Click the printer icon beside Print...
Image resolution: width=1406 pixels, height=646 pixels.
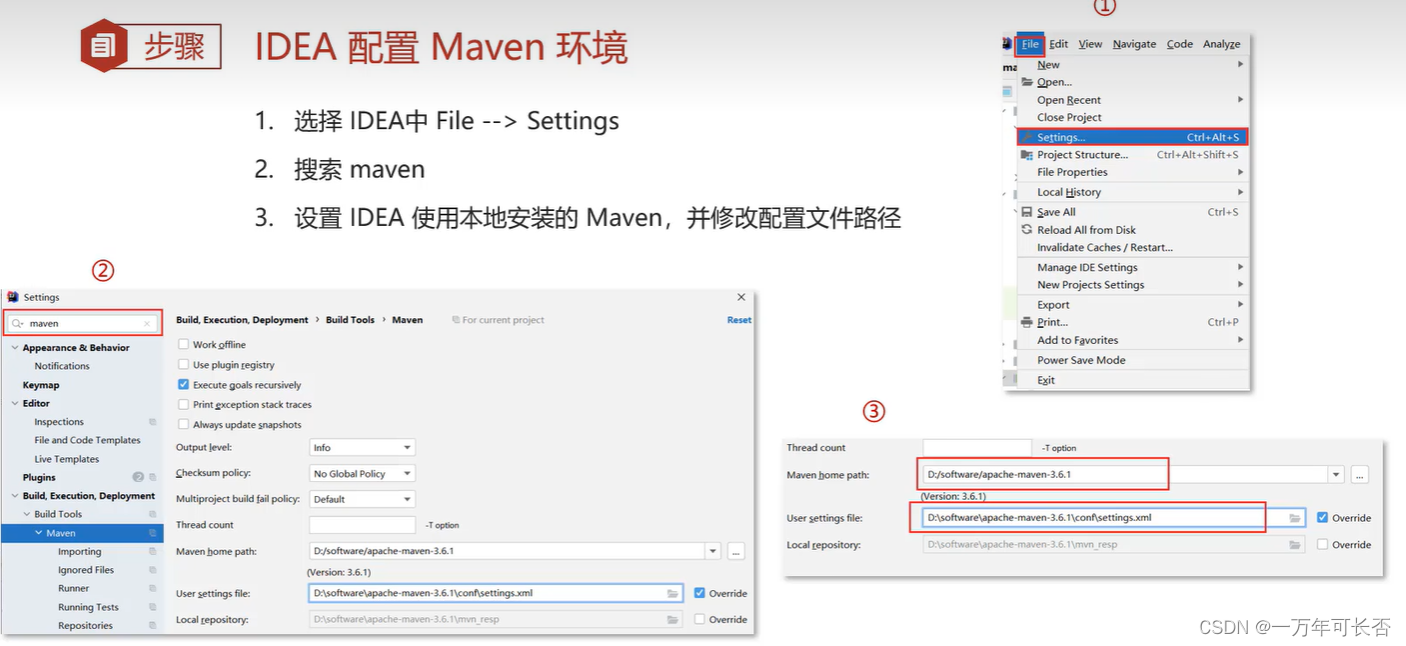(x=1027, y=322)
